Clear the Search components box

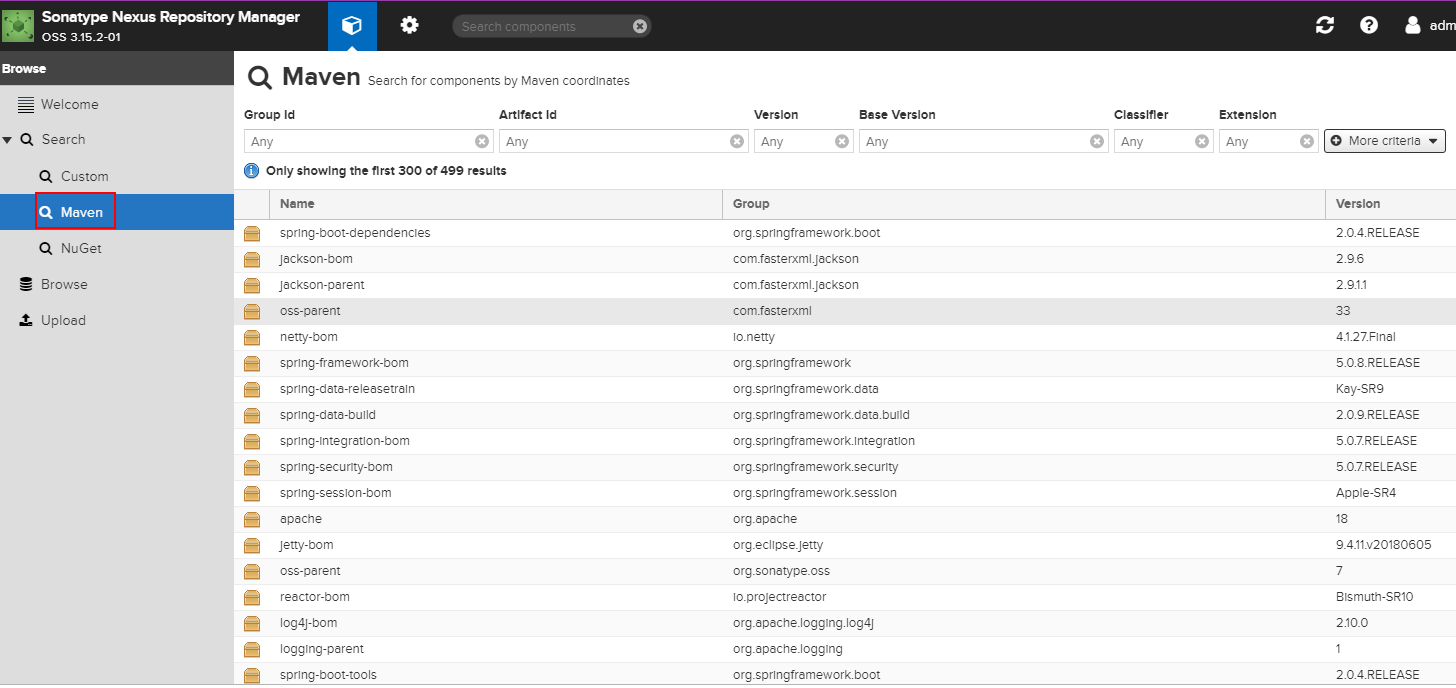640,26
